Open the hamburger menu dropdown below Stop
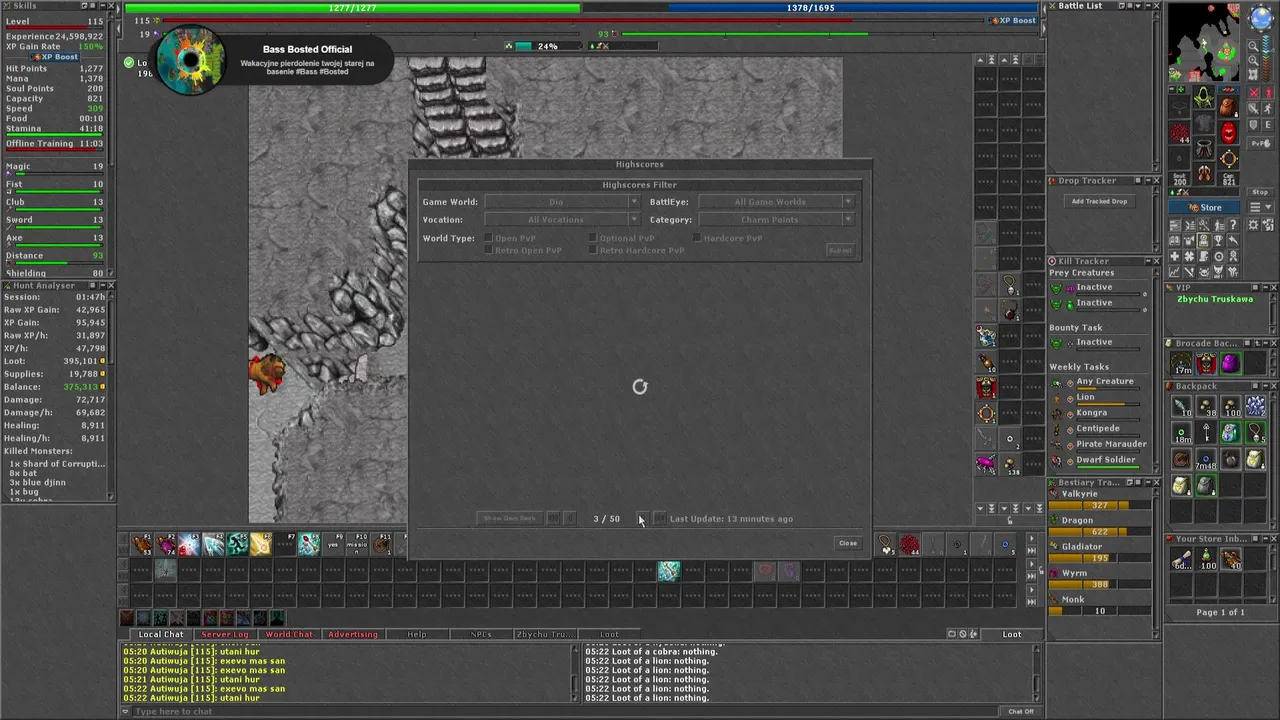This screenshot has height=720, width=1280. (x=1260, y=207)
